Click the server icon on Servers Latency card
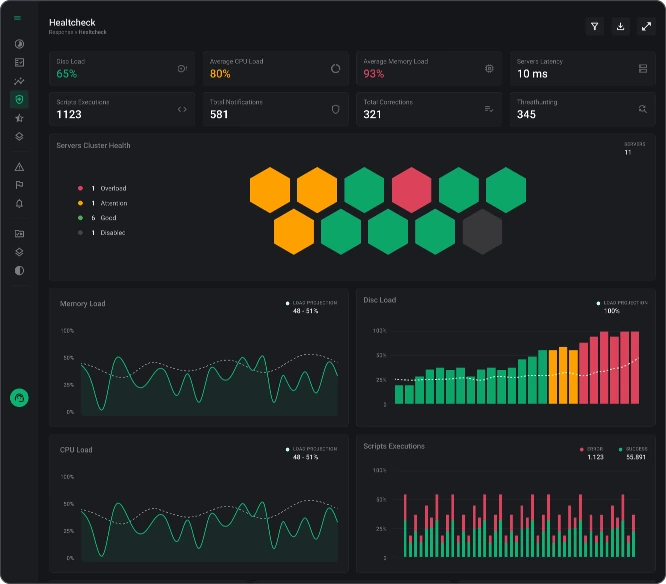This screenshot has height=584, width=666. point(643,68)
